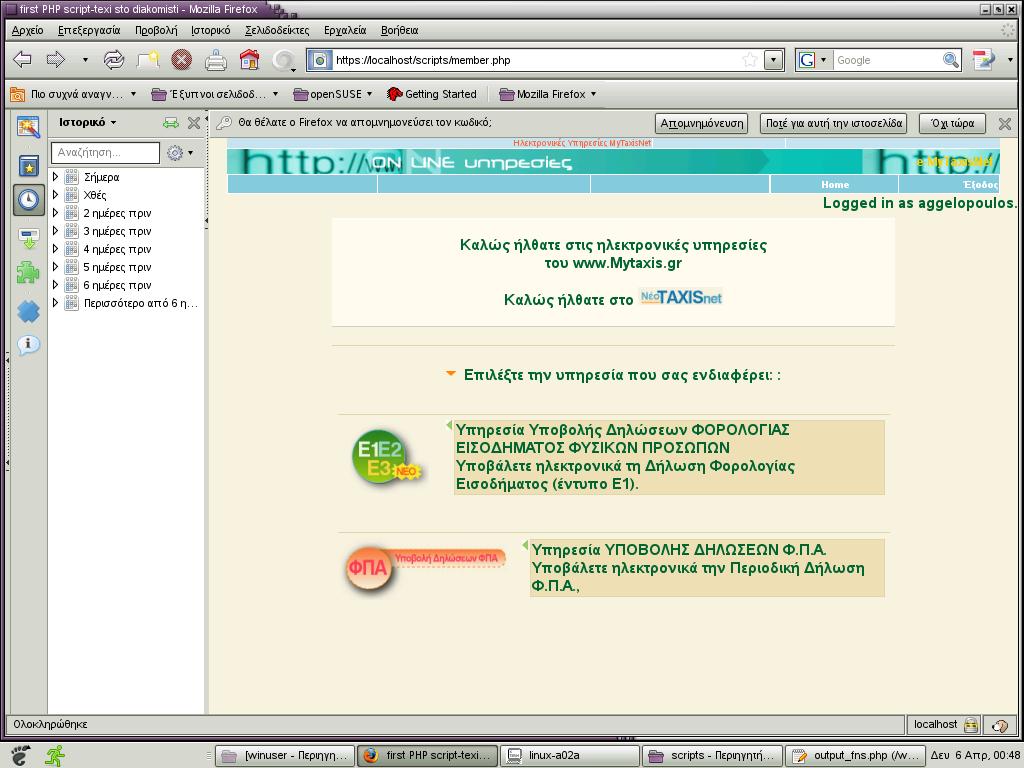Click the address bar URL field
The width and height of the screenshot is (1024, 768).
[x=536, y=60]
